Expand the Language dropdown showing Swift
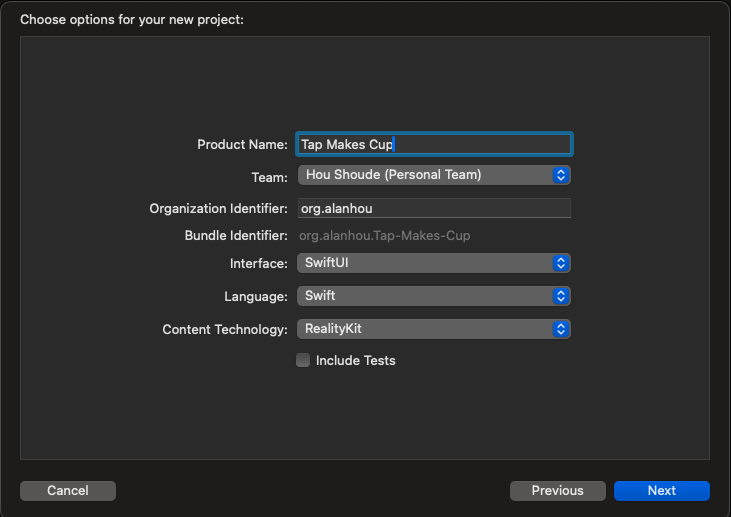 [425, 296]
